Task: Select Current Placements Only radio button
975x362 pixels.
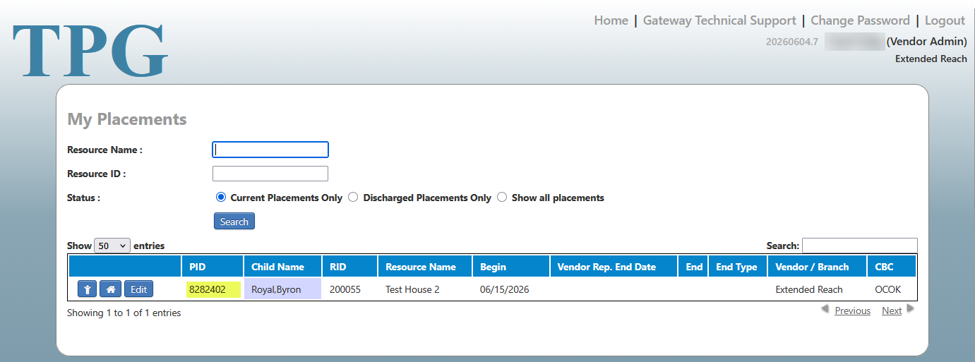Action: coord(220,198)
